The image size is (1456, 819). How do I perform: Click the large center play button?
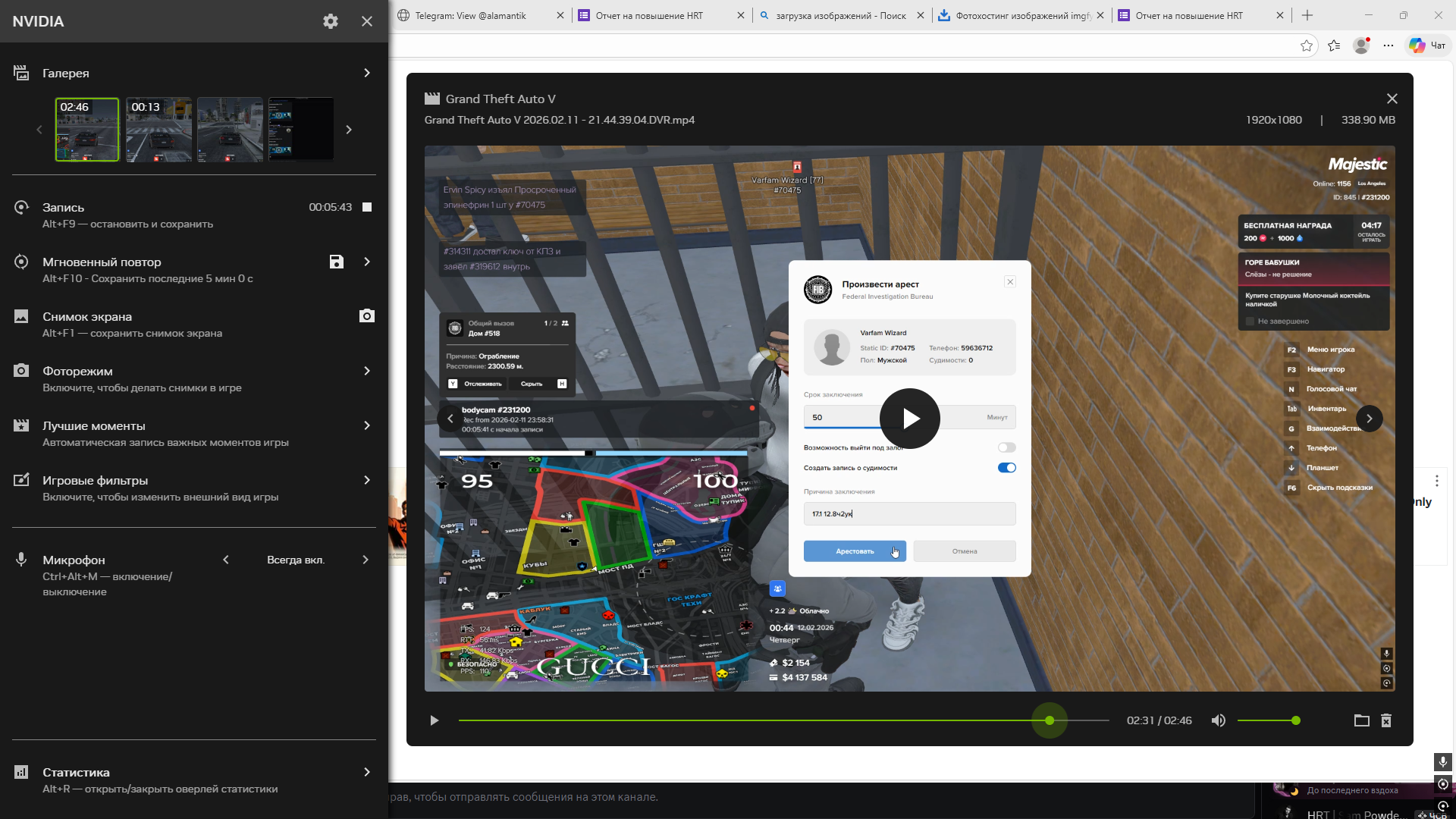[909, 419]
